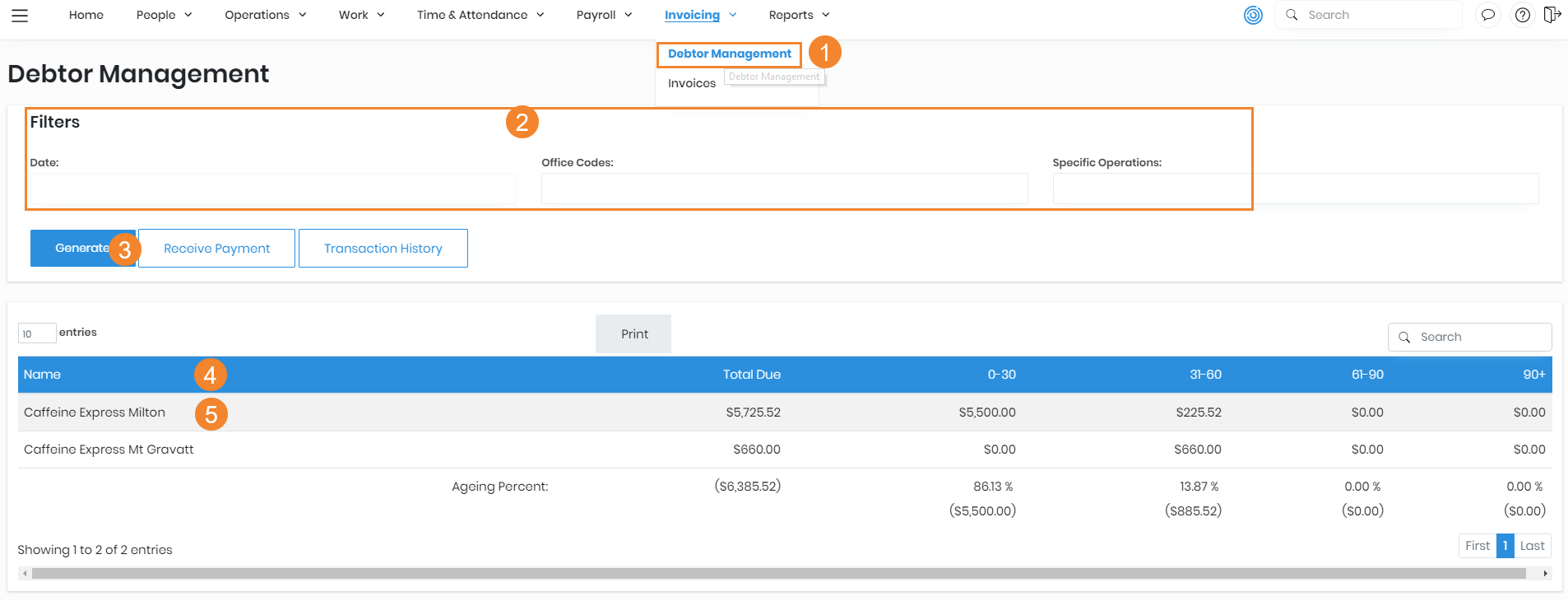Viewport: 1568px width, 601px height.
Task: Open the hamburger menu icon
Action: (20, 15)
